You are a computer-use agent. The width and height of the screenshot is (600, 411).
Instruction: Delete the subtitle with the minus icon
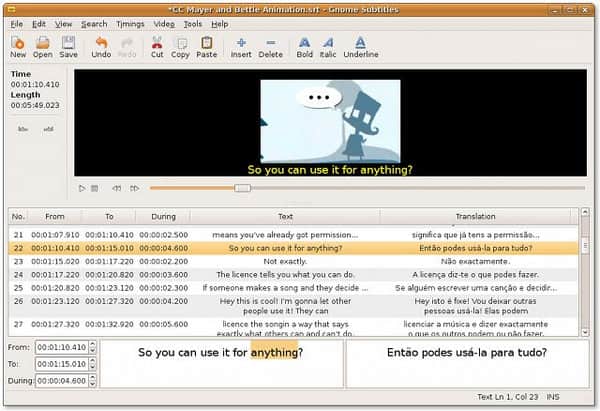click(x=271, y=47)
